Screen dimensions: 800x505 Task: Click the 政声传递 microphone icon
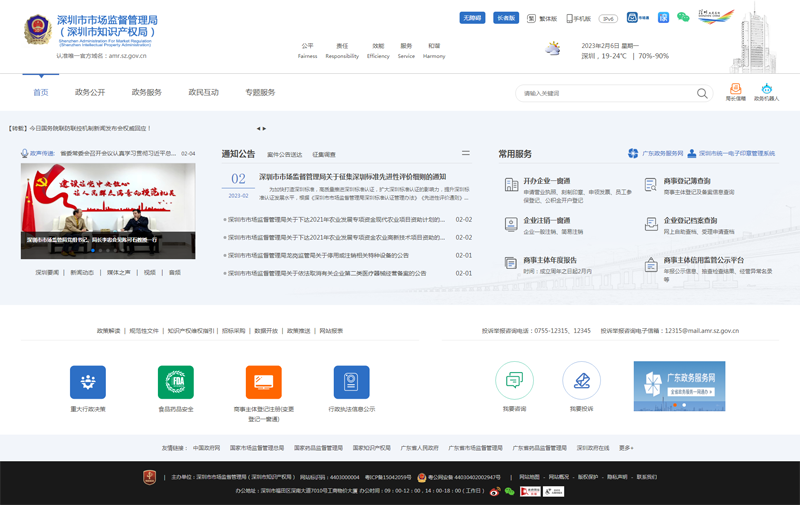pos(24,153)
